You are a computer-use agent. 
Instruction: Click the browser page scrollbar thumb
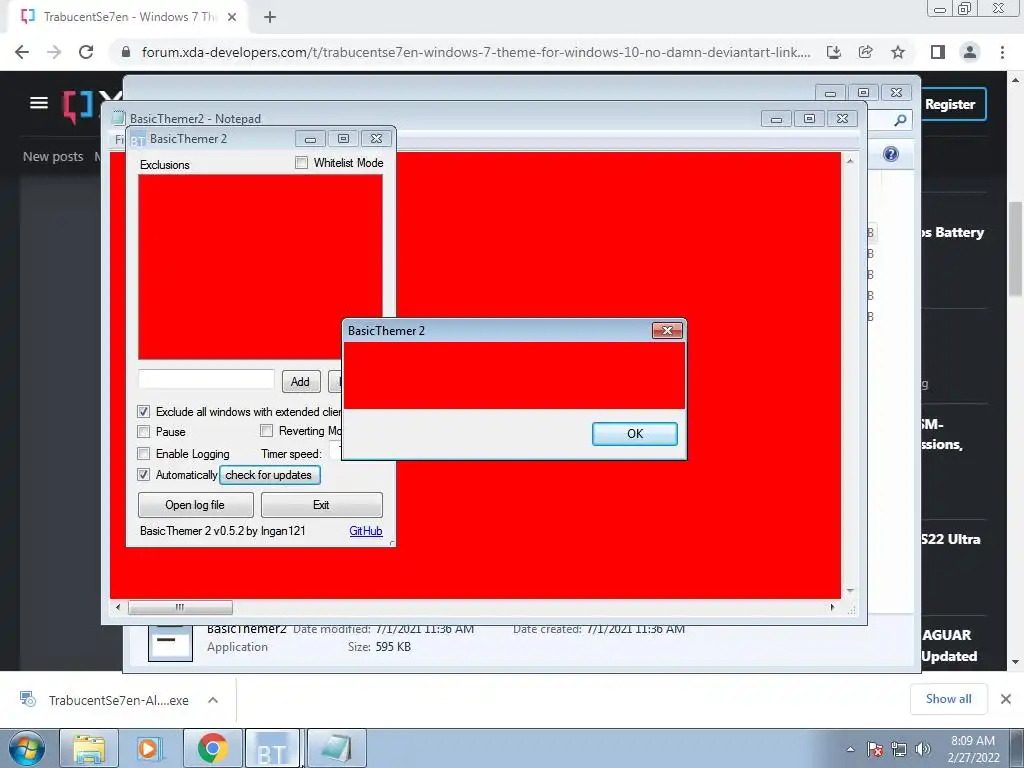point(1015,248)
